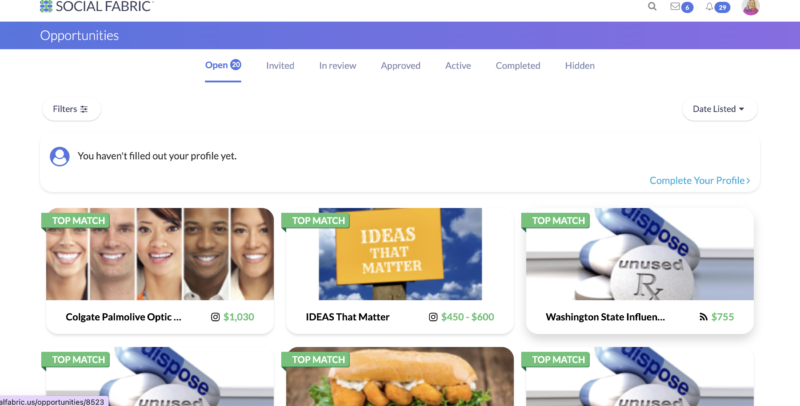800x406 pixels.
Task: Show the Hidden opportunities tab
Action: point(580,66)
